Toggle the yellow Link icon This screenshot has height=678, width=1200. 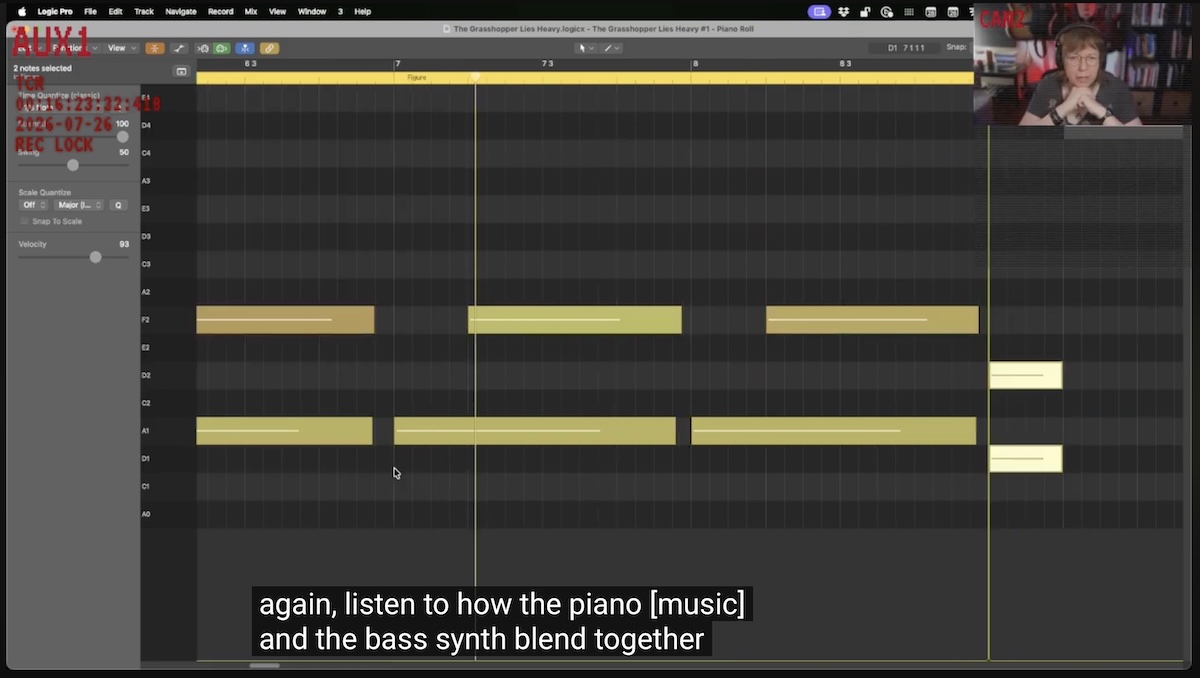269,48
